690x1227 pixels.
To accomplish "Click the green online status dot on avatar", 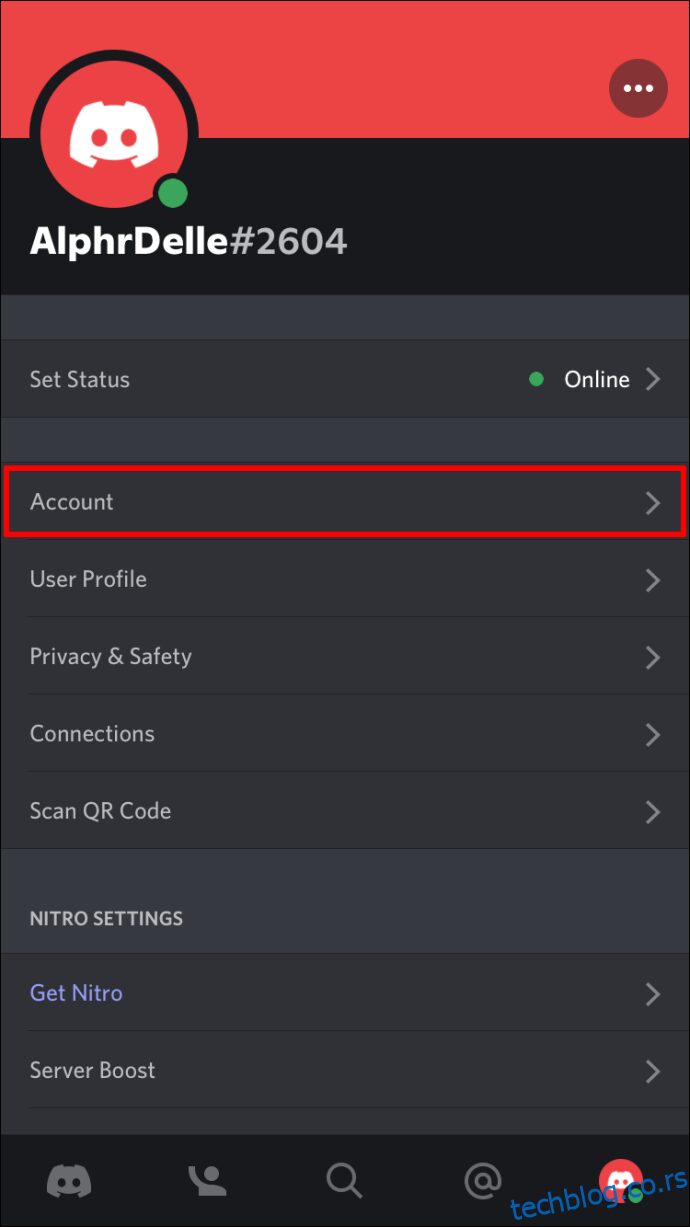I will click(x=173, y=193).
